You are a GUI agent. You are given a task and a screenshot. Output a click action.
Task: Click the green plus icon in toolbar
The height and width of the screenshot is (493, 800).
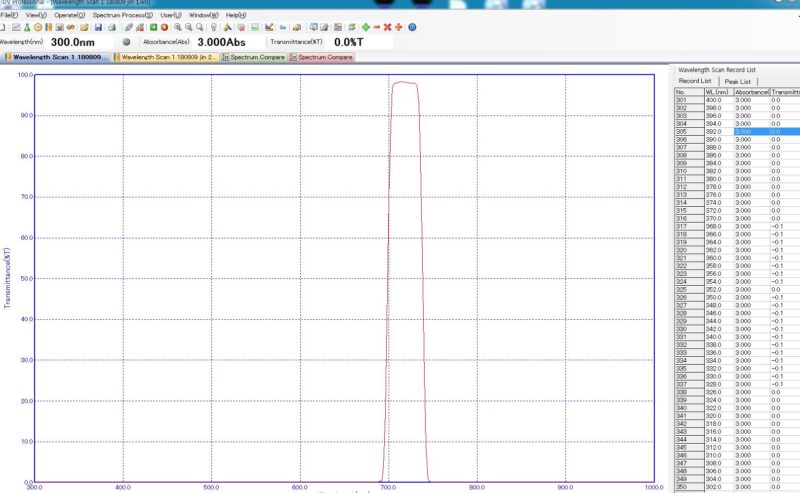[364, 27]
